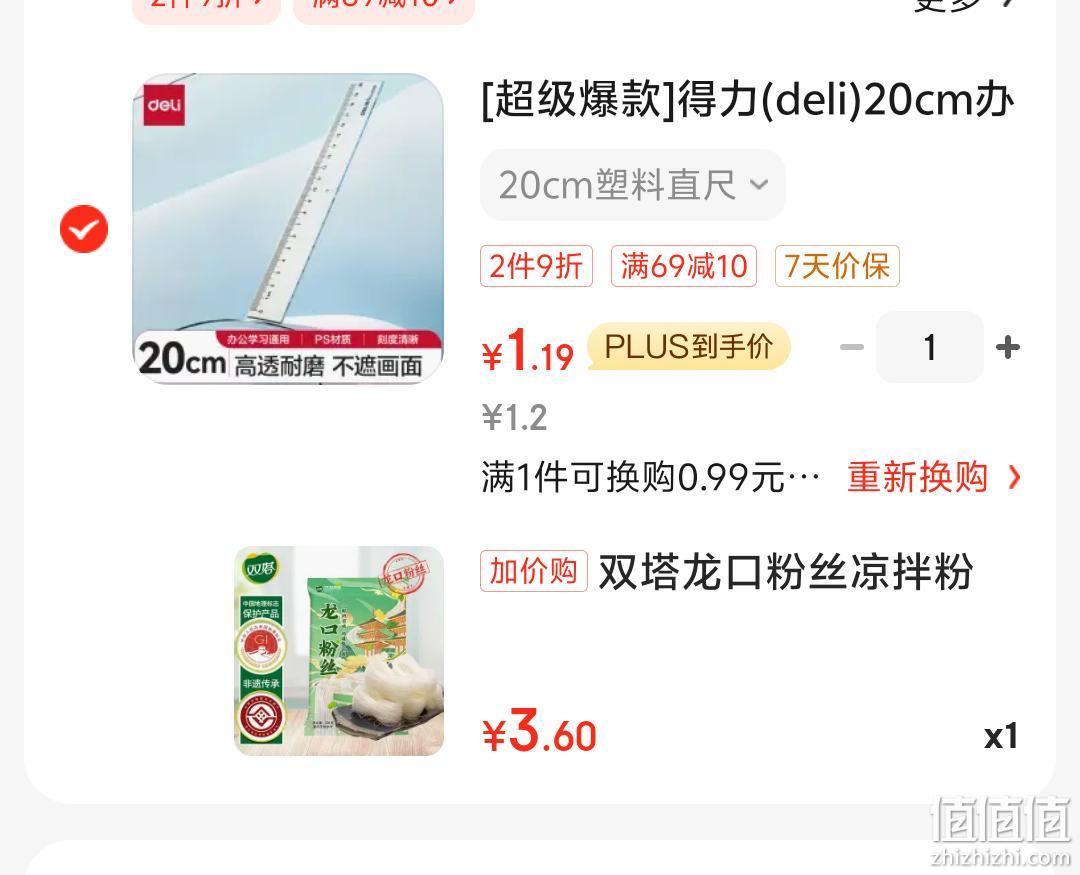Open the 20cm塑料直尺 spec dropdown
The image size is (1080, 875).
tap(632, 185)
